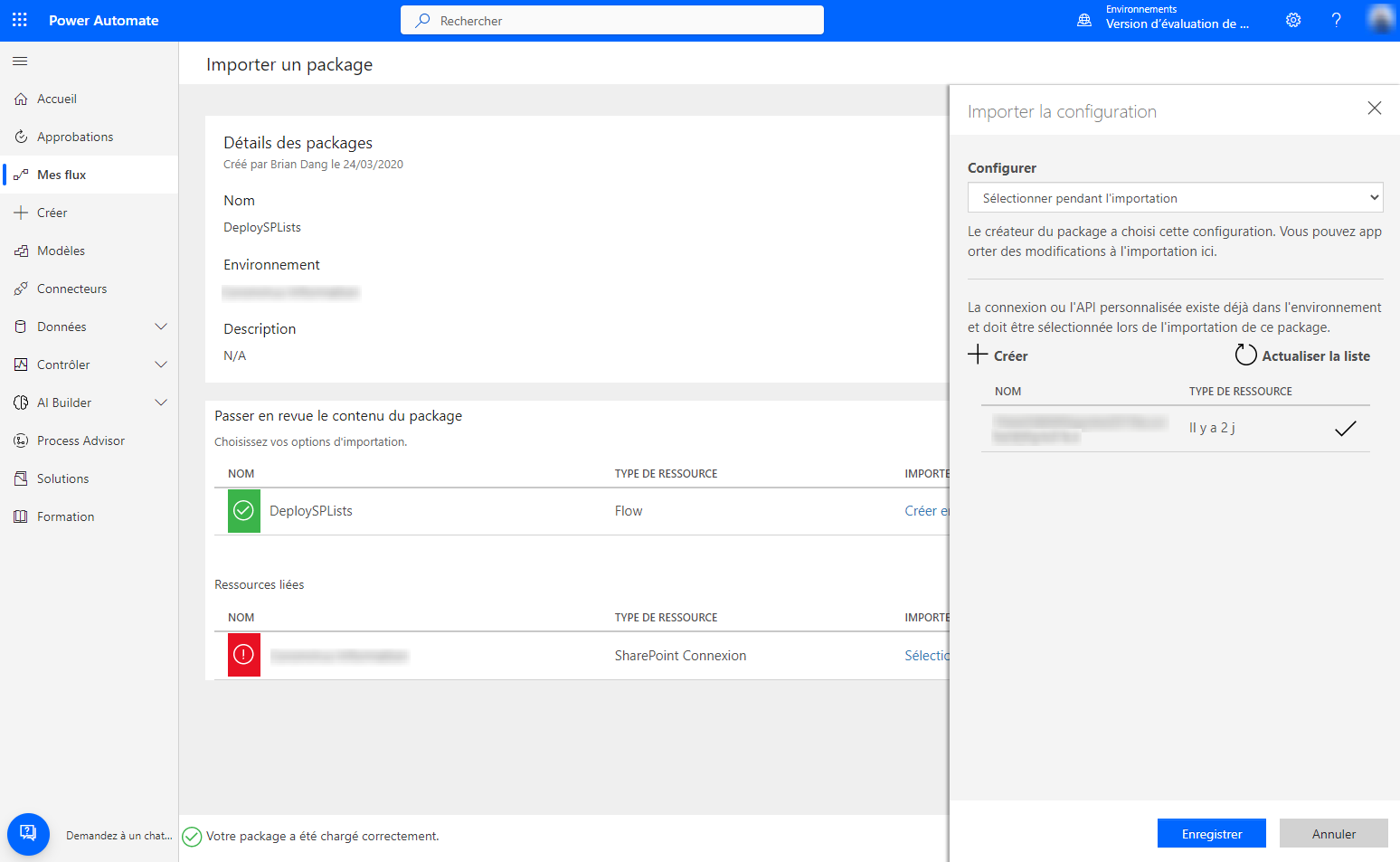1400x862 pixels.
Task: Click the Flow resource type cell
Action: tap(629, 511)
